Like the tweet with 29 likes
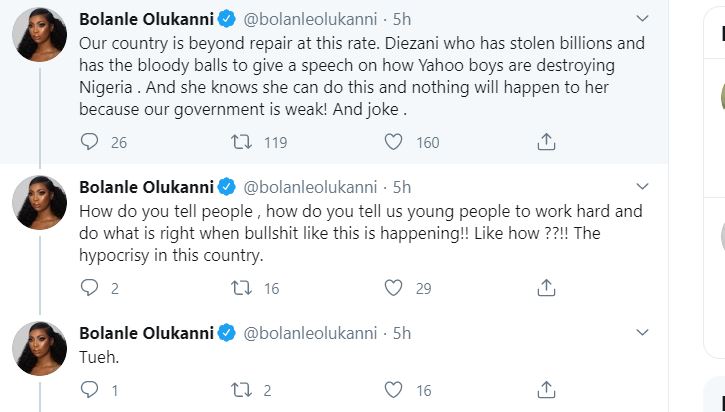The height and width of the screenshot is (412, 725). [394, 288]
